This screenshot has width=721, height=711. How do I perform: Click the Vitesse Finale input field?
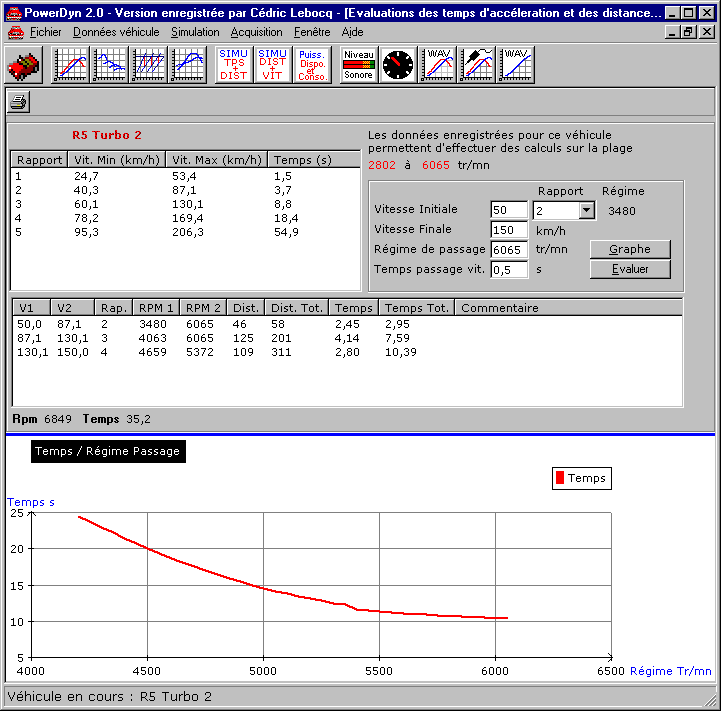[509, 230]
